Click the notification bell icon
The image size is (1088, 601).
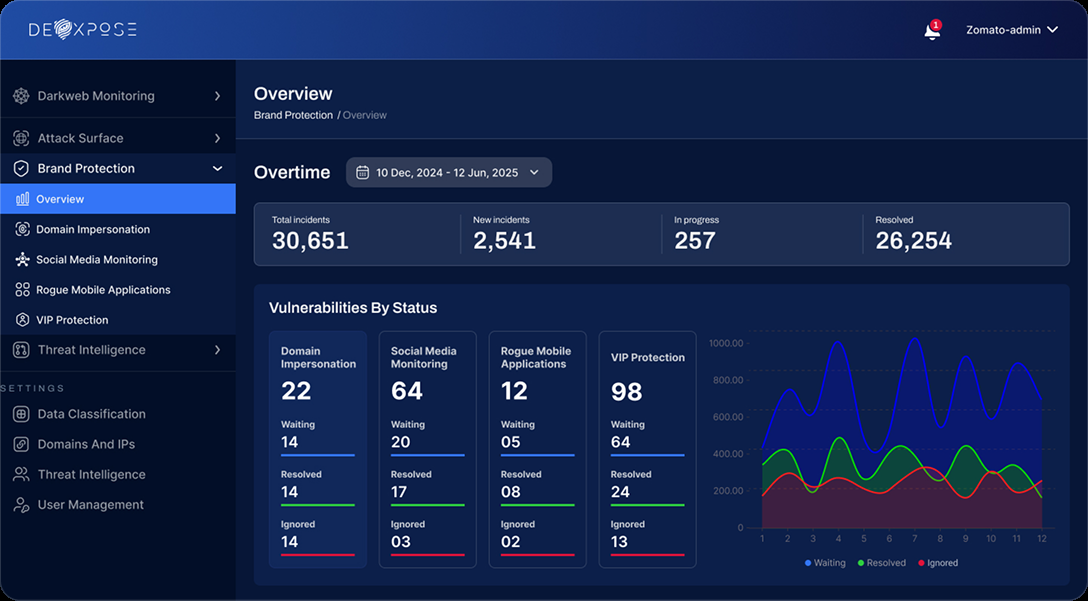coord(931,31)
